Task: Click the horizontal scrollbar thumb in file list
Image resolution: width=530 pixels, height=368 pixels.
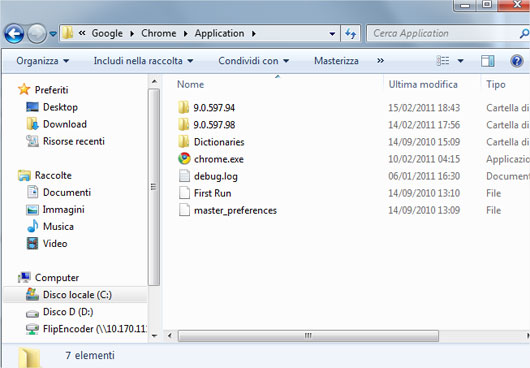Action: (308, 336)
